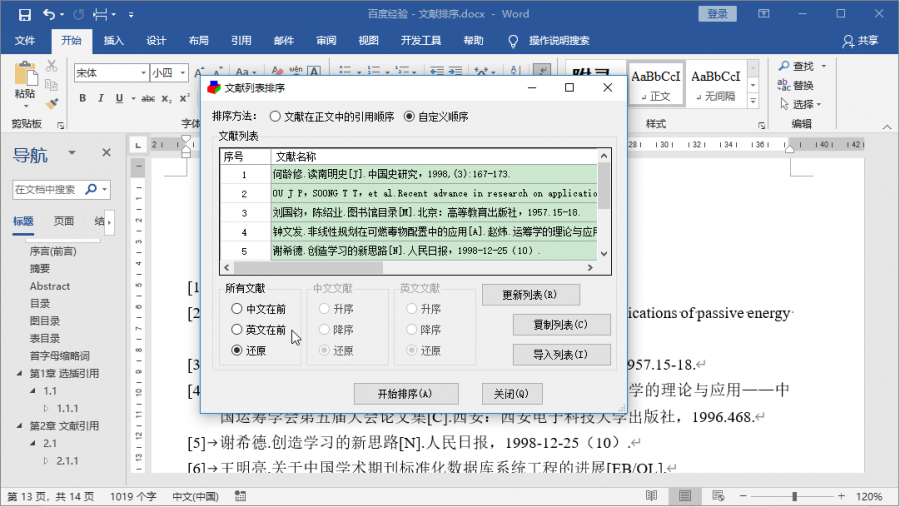900x507 pixels.
Task: Click the Share (共享) person icon
Action: point(848,41)
